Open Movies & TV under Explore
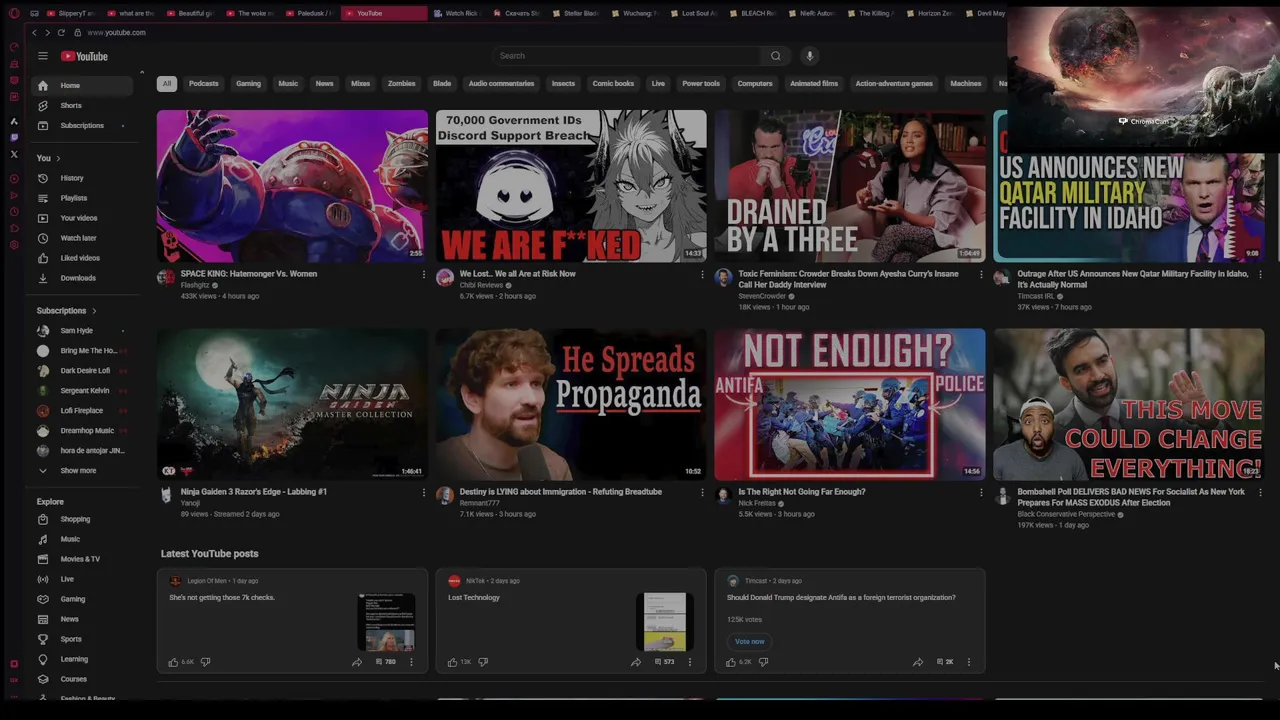 coord(81,559)
